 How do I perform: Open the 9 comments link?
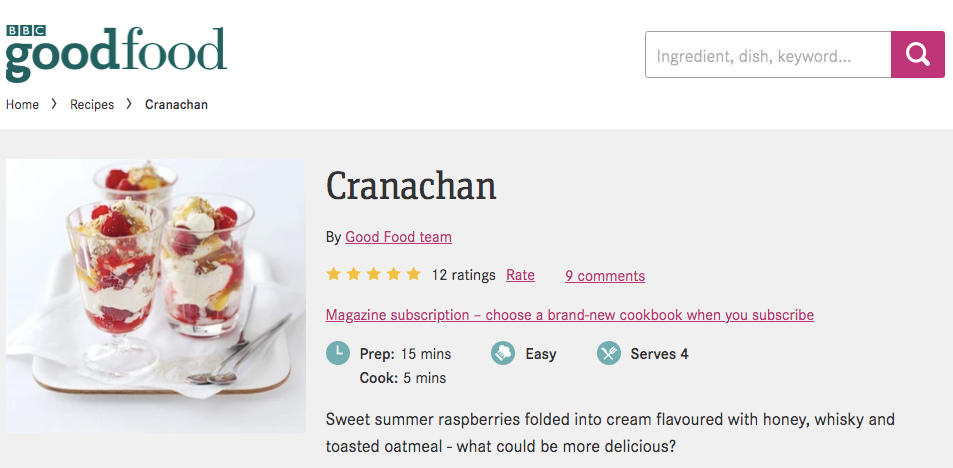point(604,276)
